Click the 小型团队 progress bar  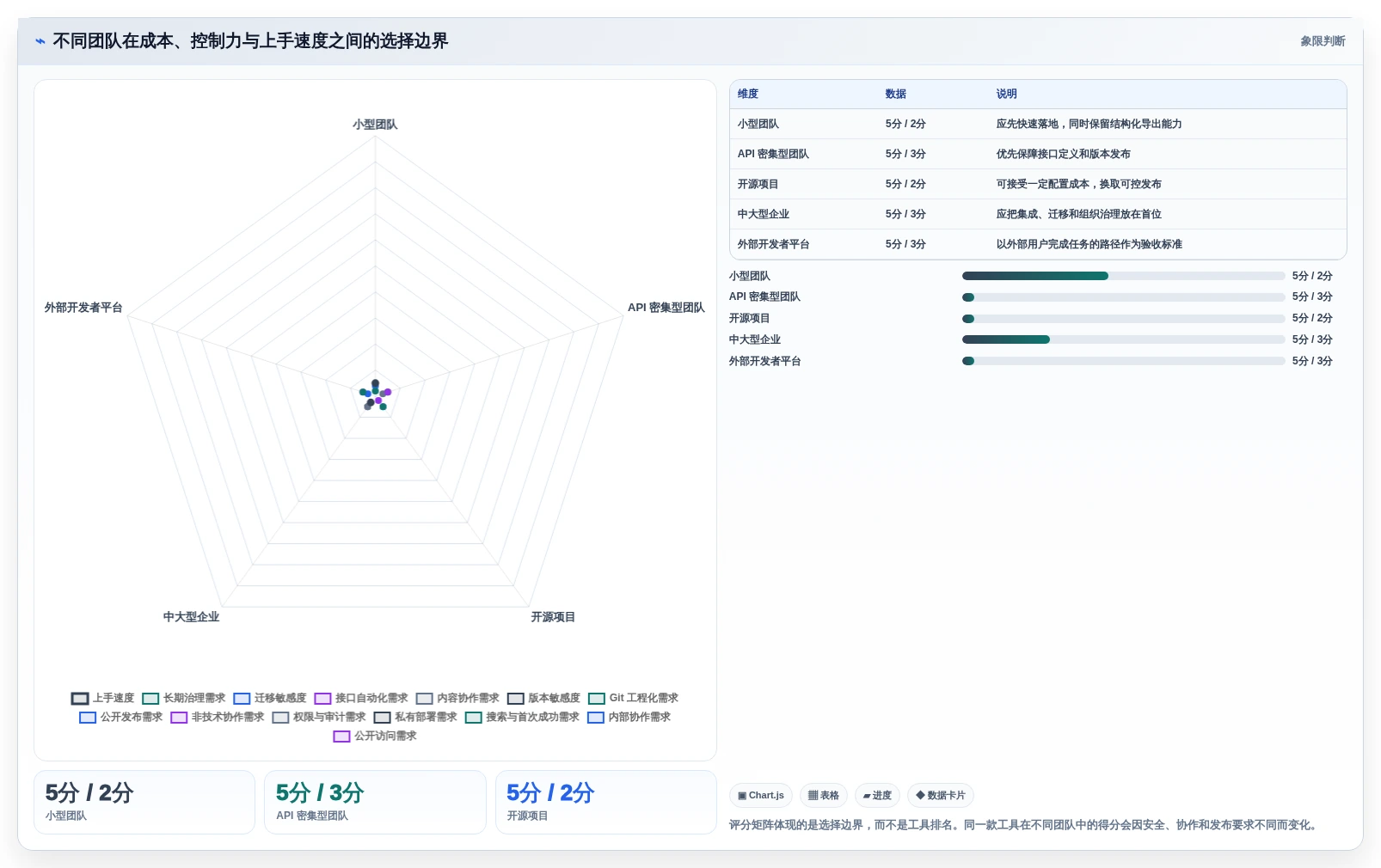click(1123, 276)
